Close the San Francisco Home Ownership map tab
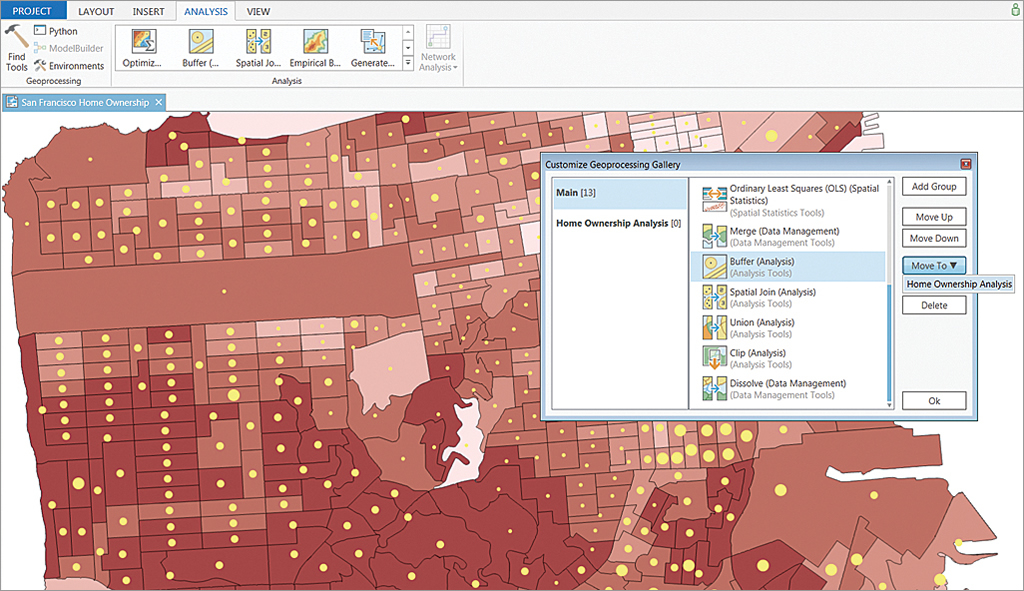This screenshot has width=1024, height=591. (159, 103)
